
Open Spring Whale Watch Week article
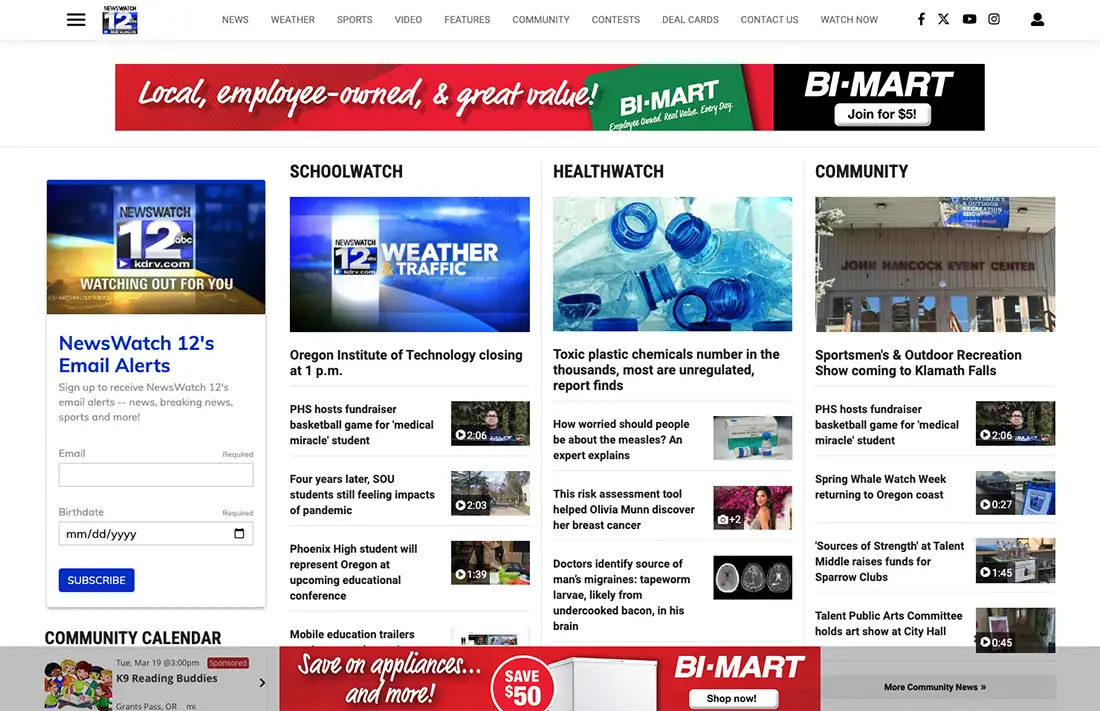pos(880,486)
